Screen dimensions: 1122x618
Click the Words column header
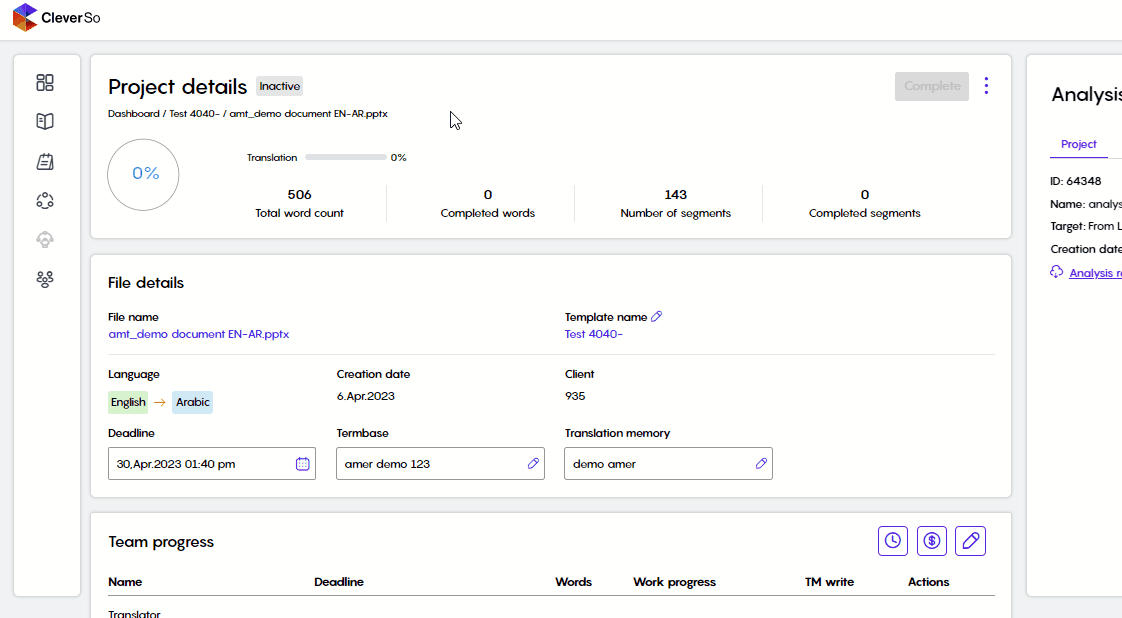[x=573, y=582]
